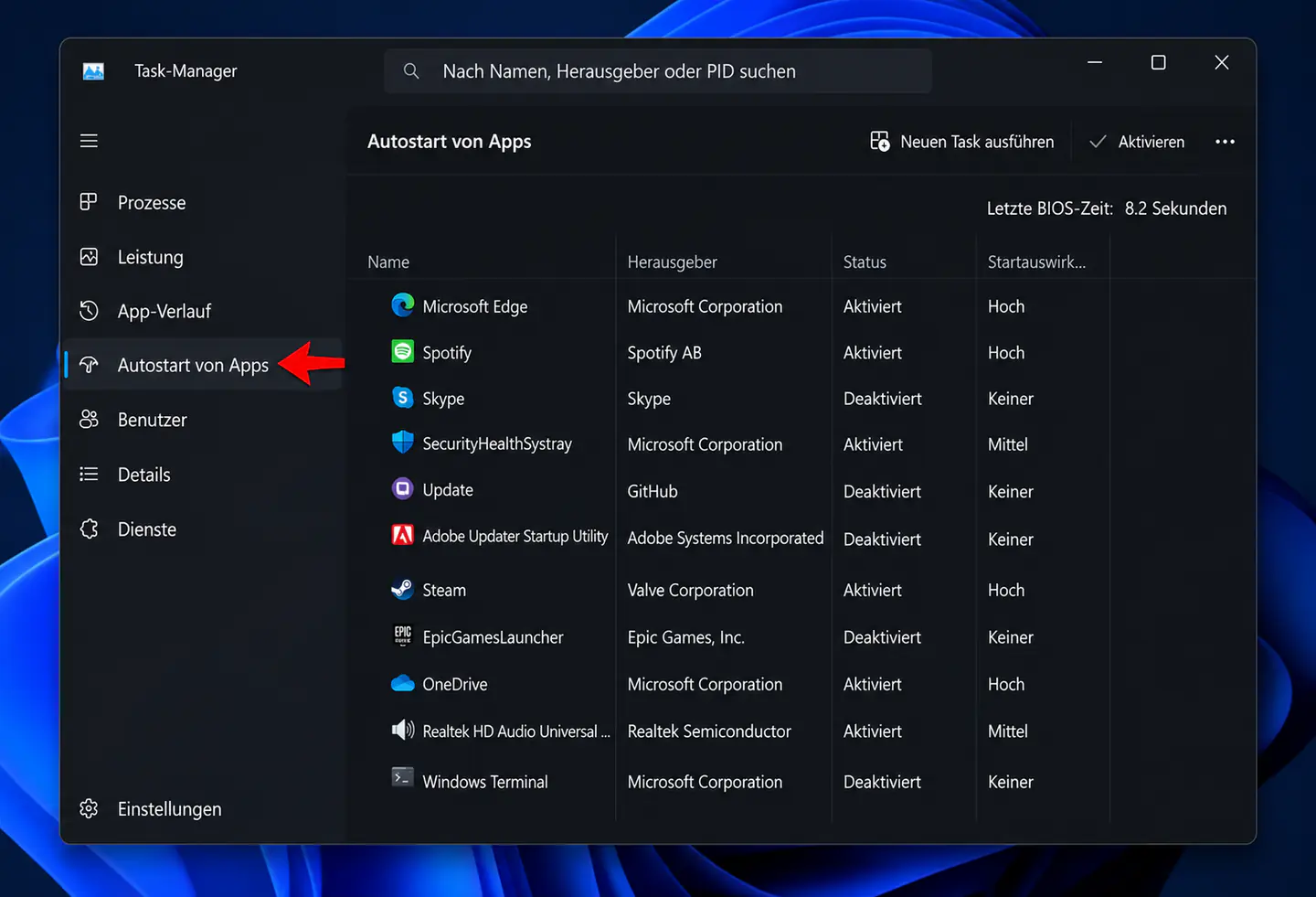
Task: Click the Windows Terminal icon
Action: point(402,777)
